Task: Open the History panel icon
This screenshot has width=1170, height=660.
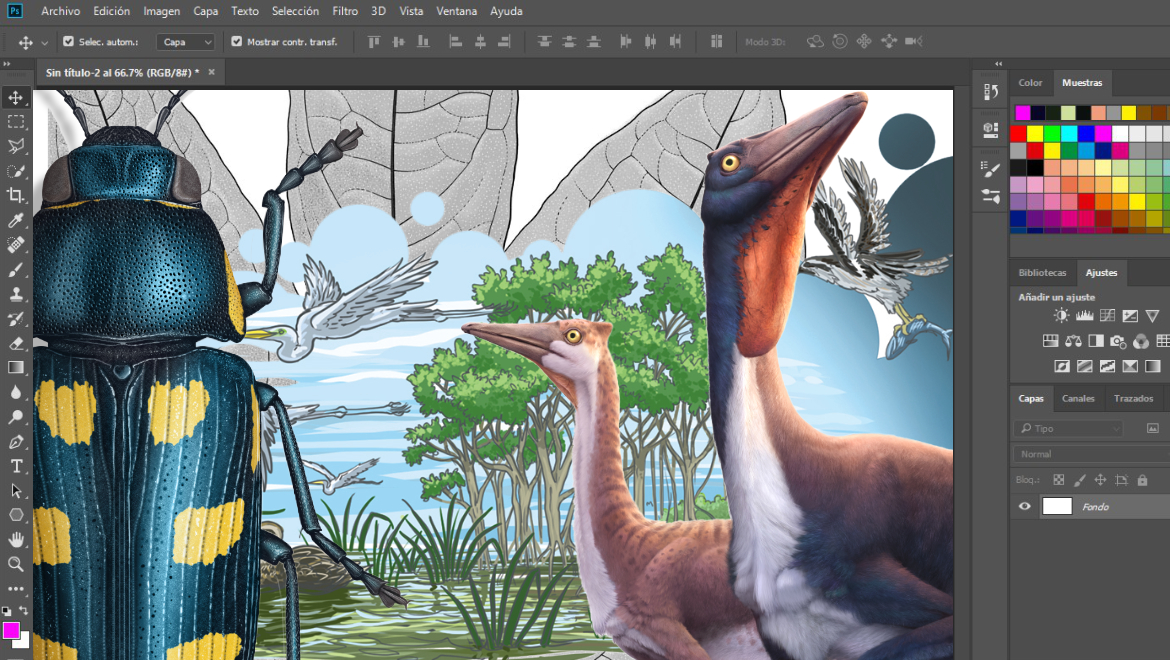Action: (991, 92)
